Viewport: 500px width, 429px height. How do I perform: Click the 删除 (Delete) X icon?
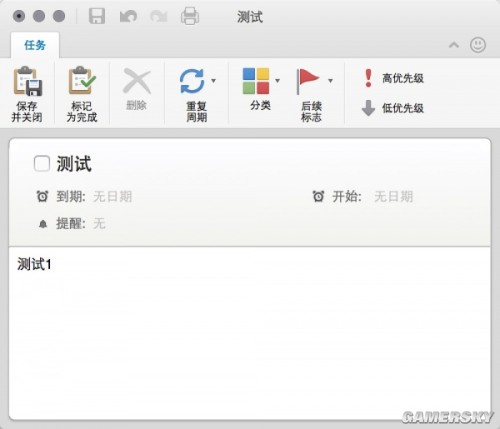137,81
